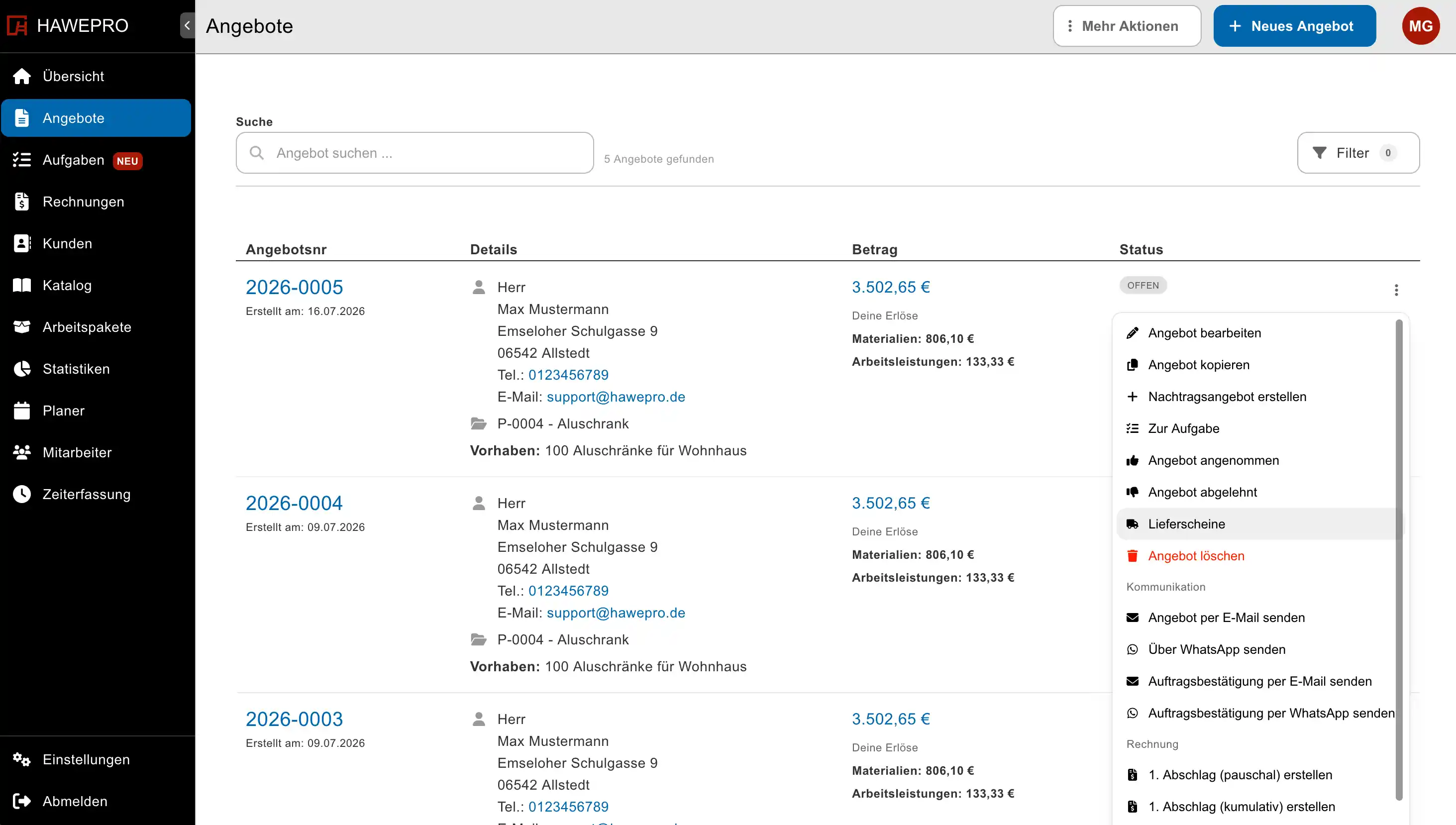The height and width of the screenshot is (825, 1456).
Task: Click the Abmelden logout icon
Action: click(21, 801)
